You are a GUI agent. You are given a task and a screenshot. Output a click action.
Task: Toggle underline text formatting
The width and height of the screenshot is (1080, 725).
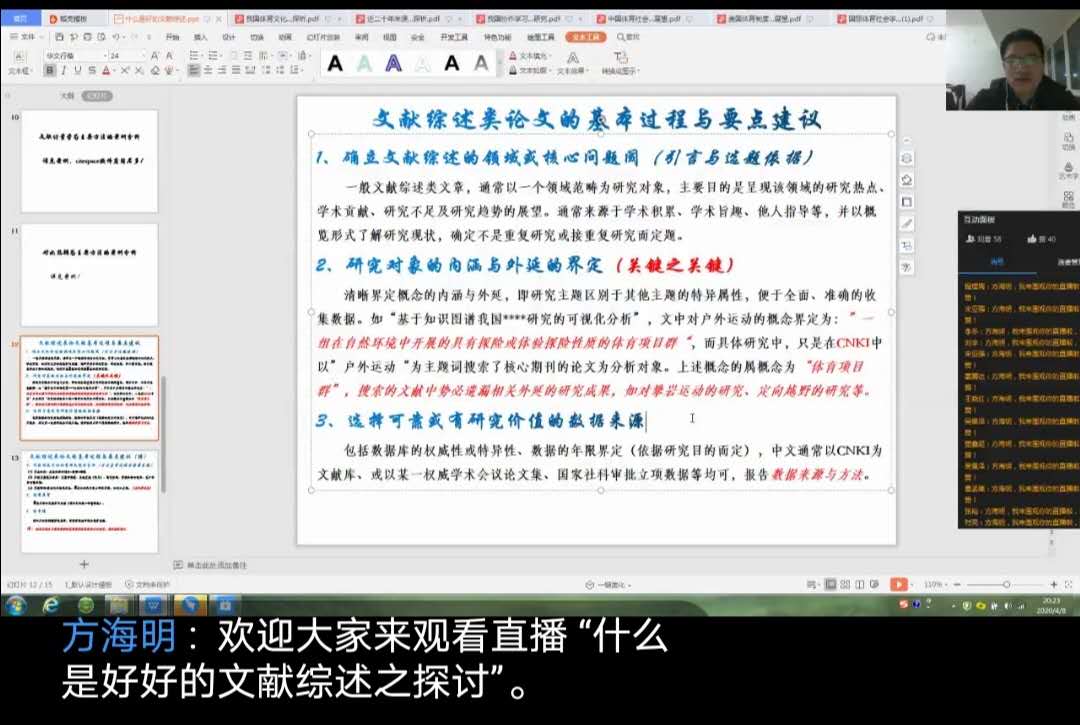pyautogui.click(x=78, y=71)
